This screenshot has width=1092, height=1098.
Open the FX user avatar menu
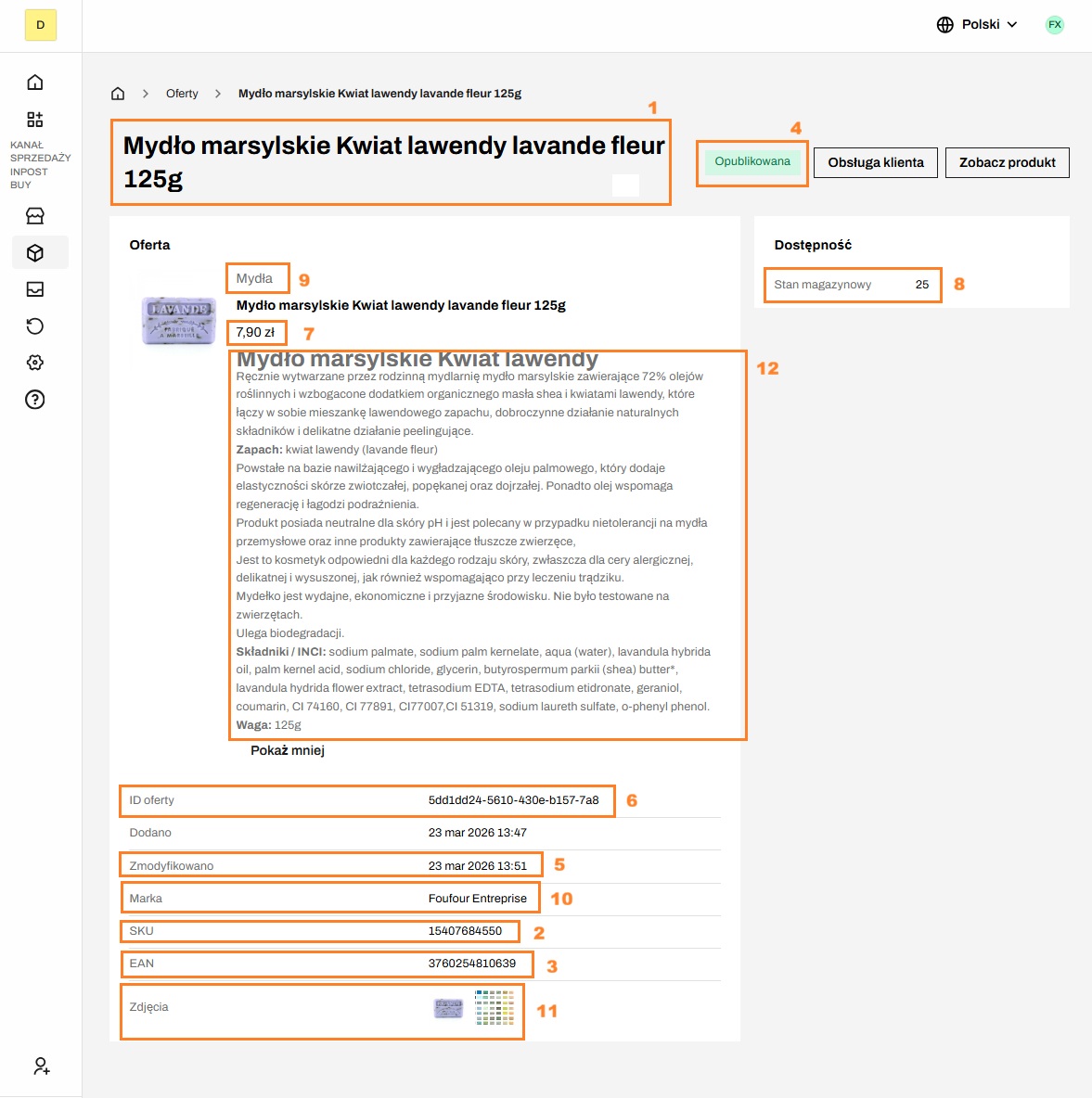click(x=1054, y=25)
